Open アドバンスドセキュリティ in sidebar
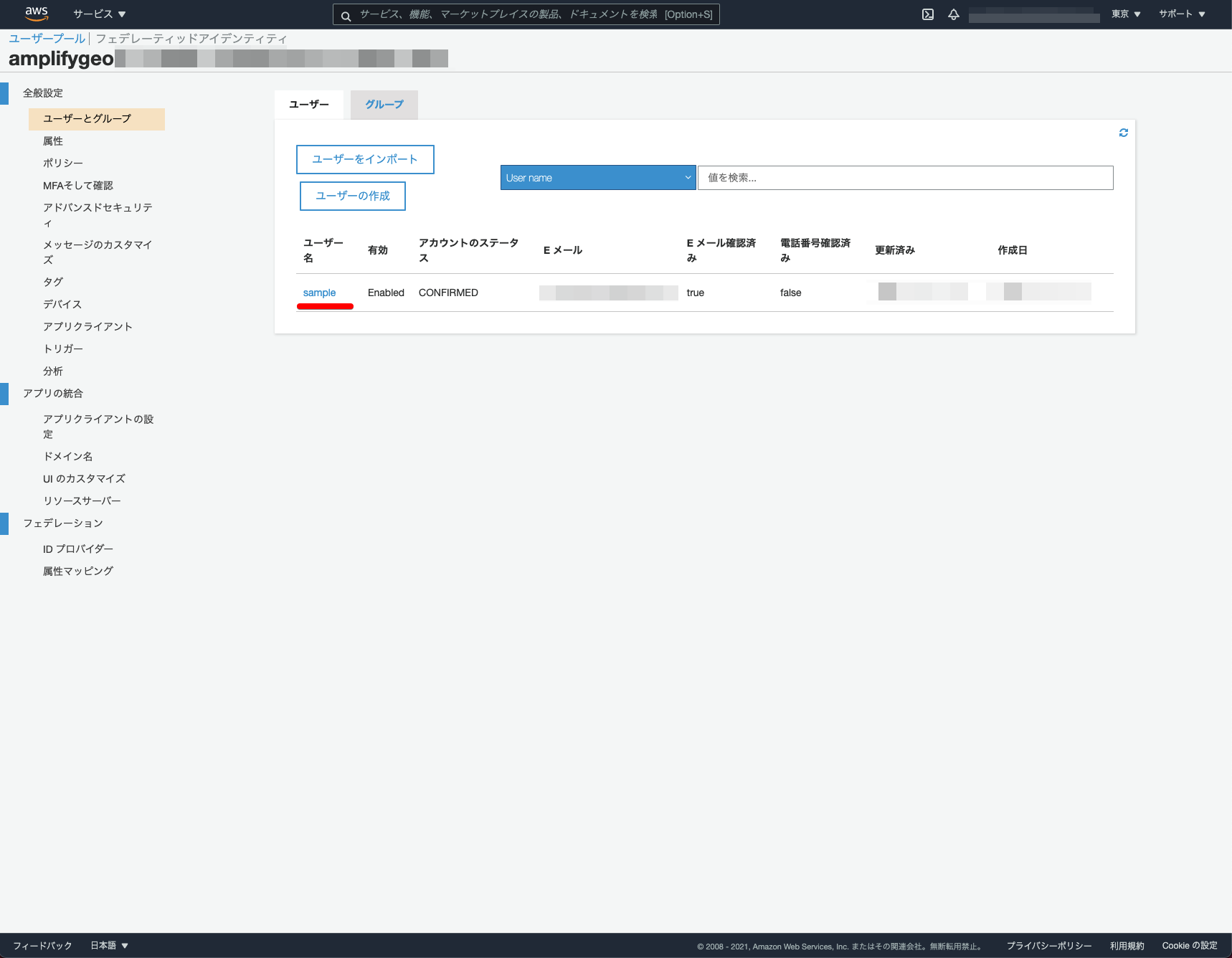Screen dimensions: 1232x958 point(98,215)
